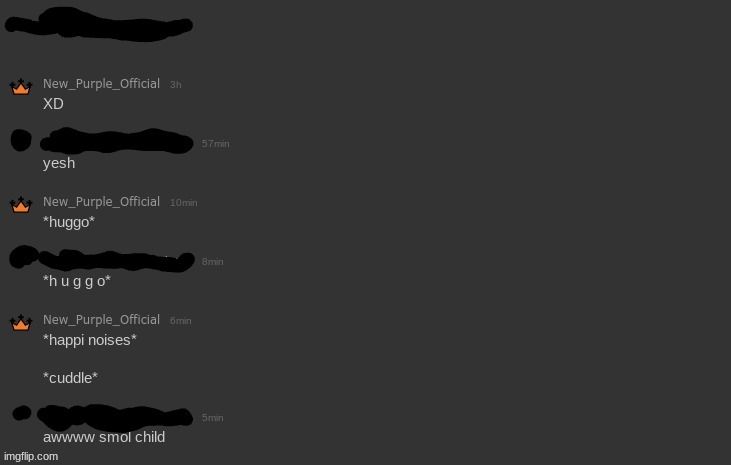The width and height of the screenshot is (731, 465).
Task: Select the XD comment text
Action: [53, 104]
